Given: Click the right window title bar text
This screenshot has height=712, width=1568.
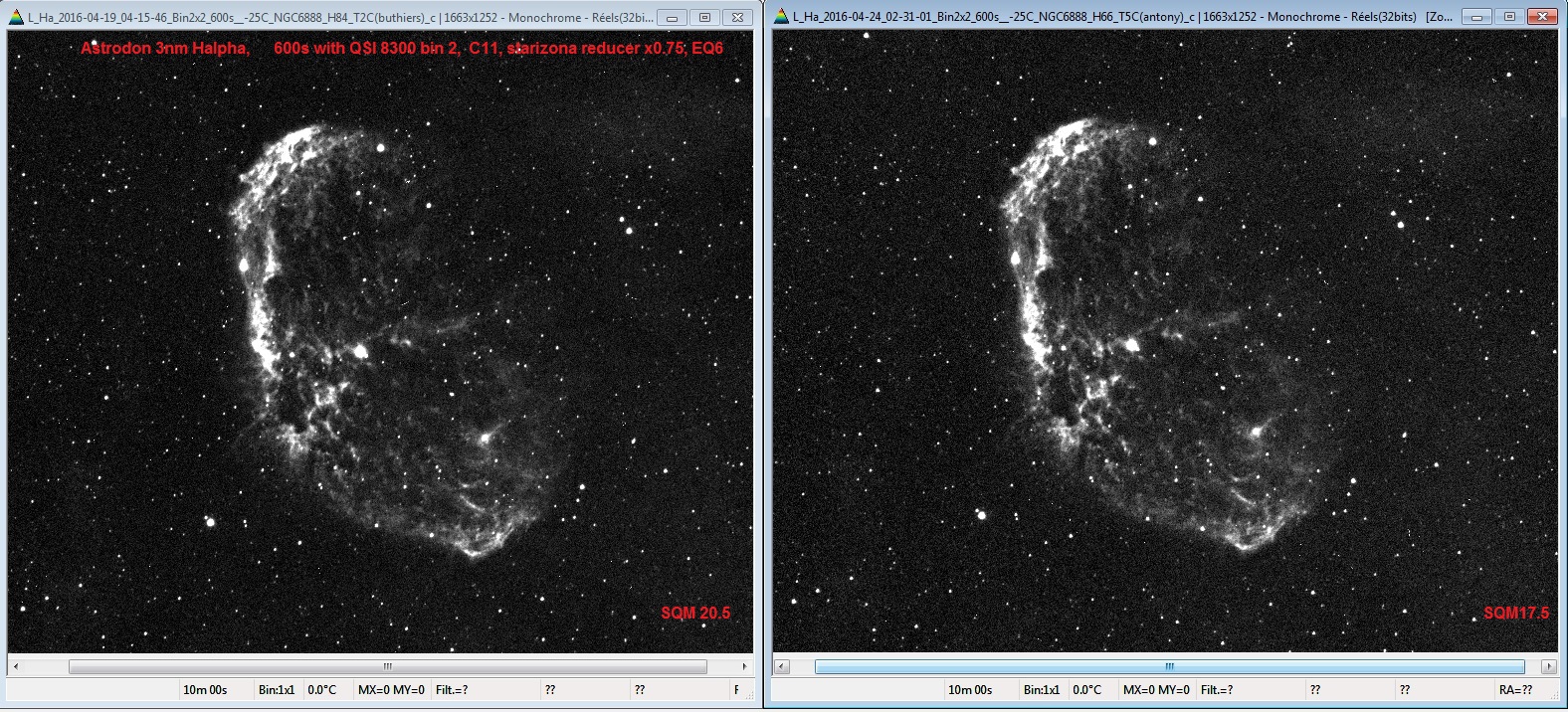Looking at the screenshot, I should pos(1122,18).
